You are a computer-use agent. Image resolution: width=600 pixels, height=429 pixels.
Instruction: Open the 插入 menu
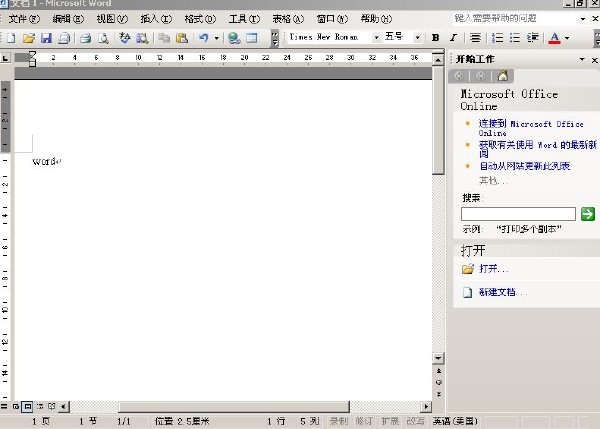[x=156, y=19]
